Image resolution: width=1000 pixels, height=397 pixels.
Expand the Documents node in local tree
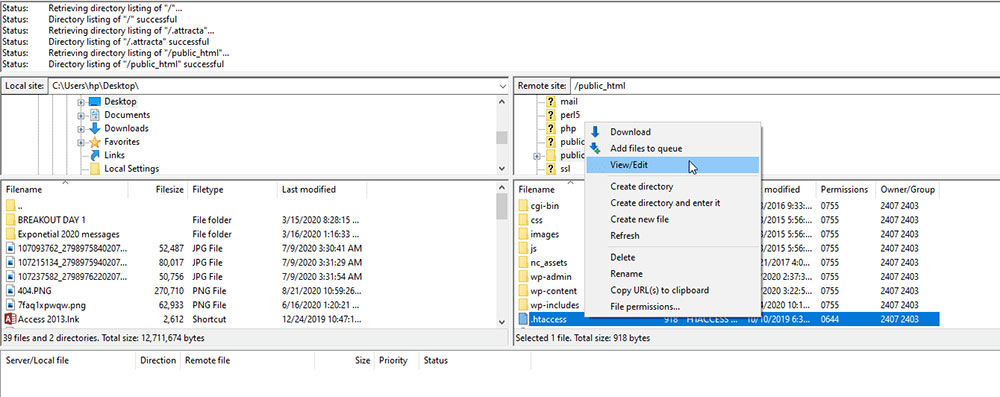[x=81, y=116]
